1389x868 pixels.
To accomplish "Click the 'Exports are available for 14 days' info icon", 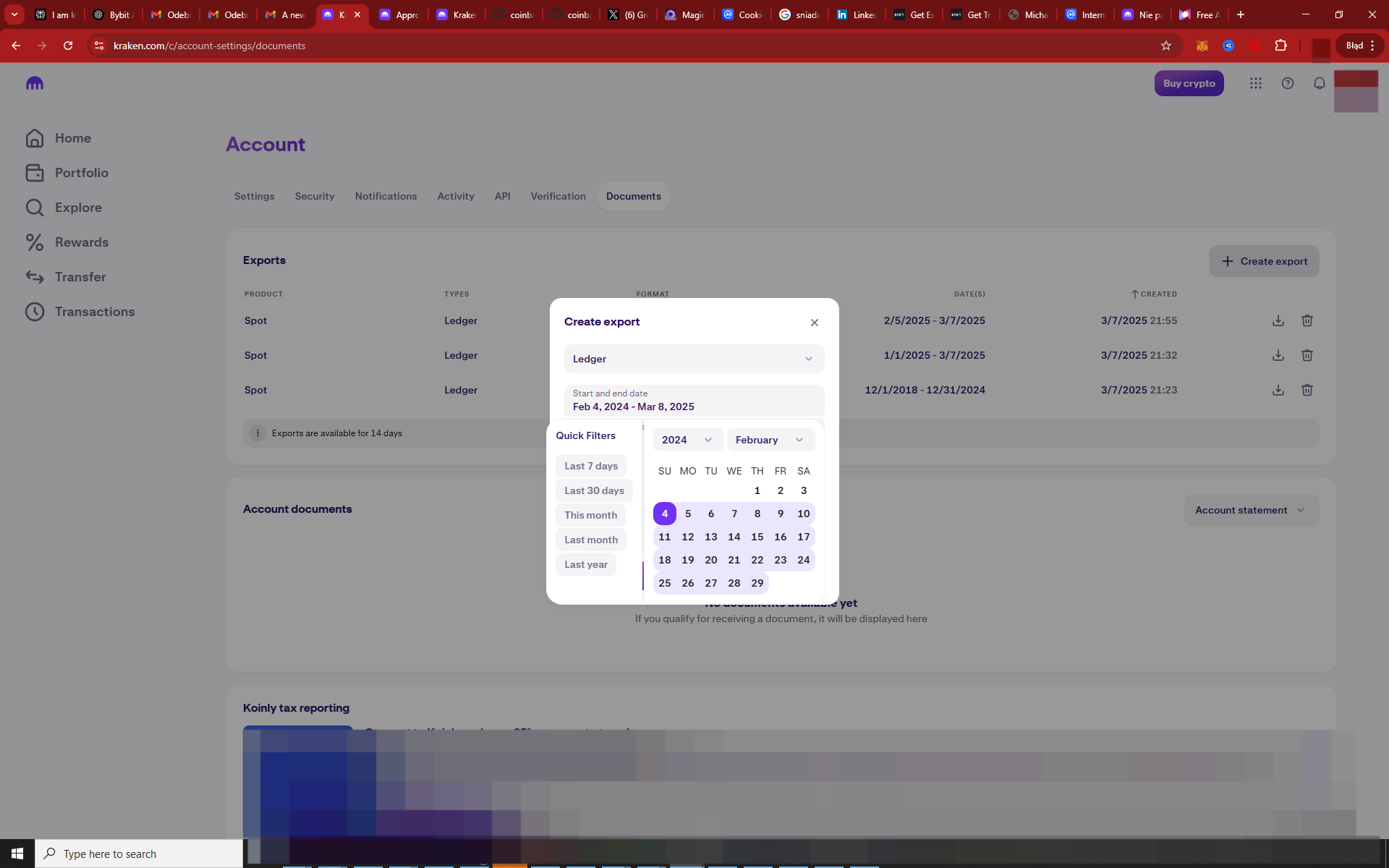I will pyautogui.click(x=257, y=433).
